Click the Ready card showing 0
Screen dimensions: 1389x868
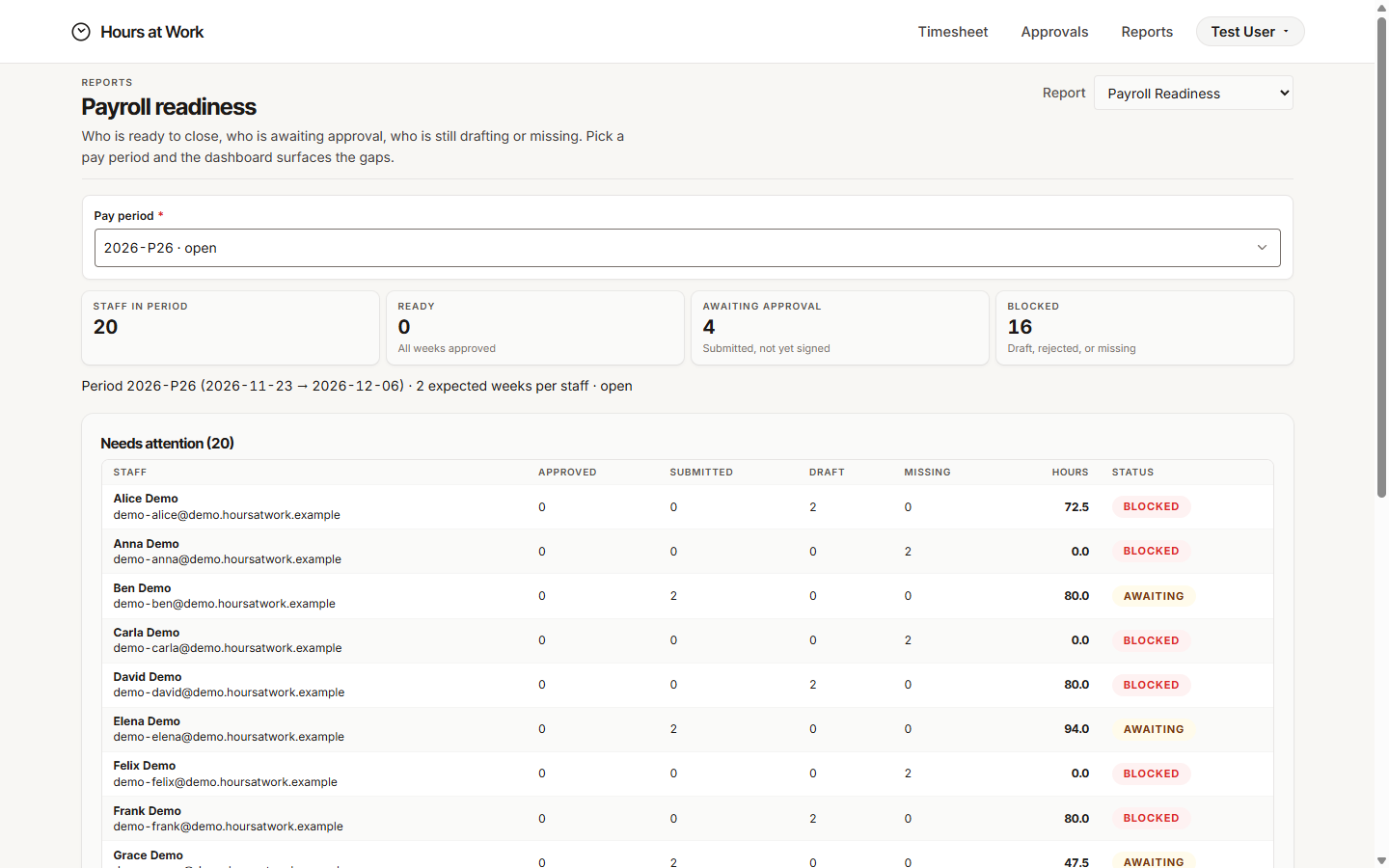[535, 328]
